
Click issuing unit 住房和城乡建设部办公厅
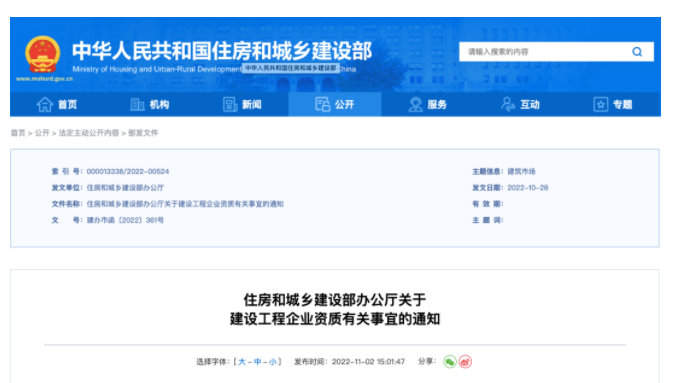125,188
